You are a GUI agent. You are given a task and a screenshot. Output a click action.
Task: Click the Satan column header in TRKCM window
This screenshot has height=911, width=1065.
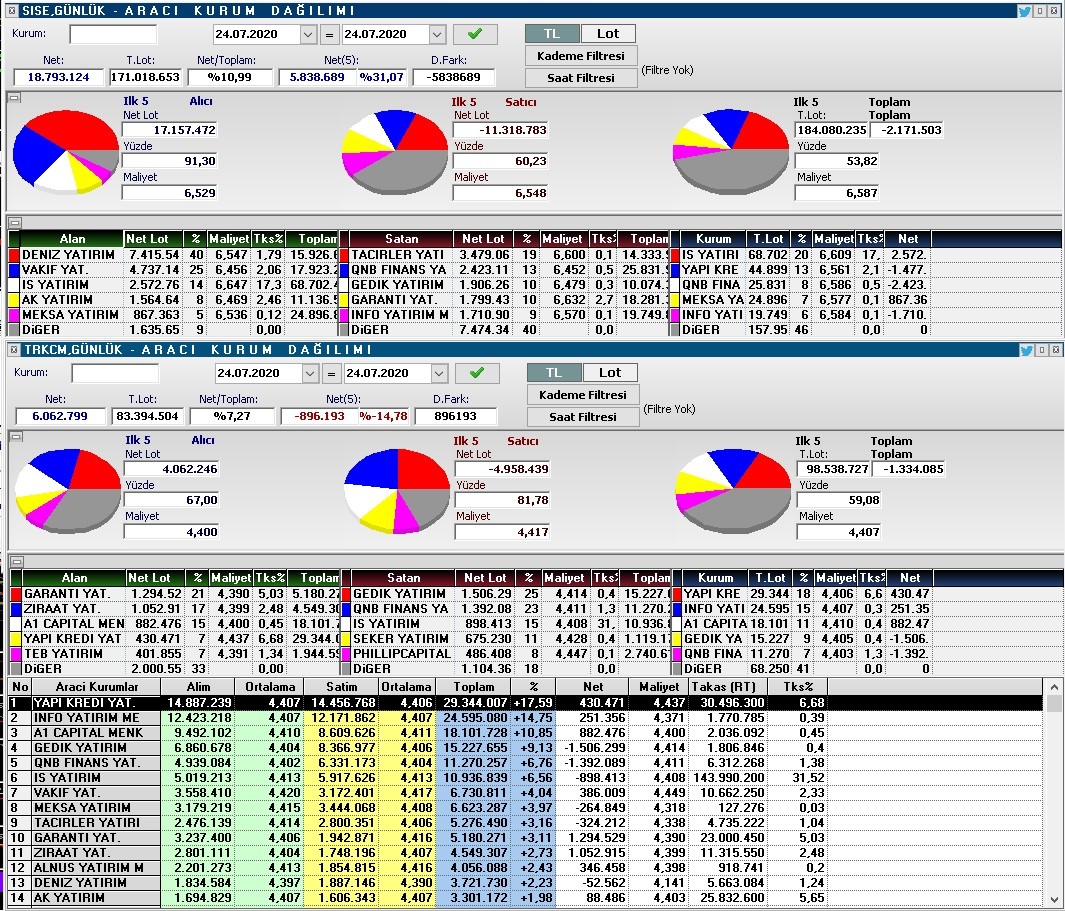pyautogui.click(x=403, y=578)
